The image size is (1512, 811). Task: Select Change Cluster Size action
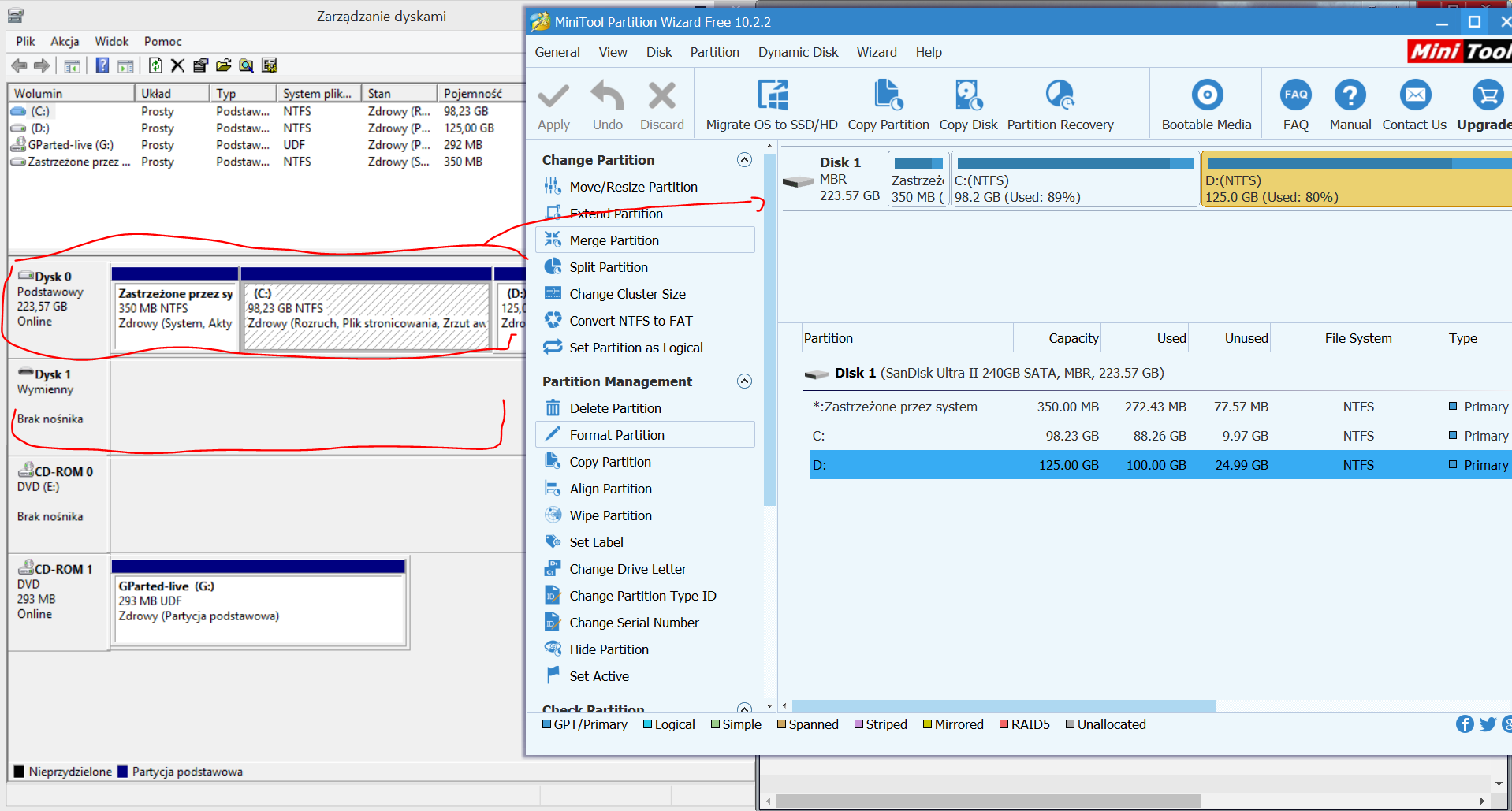pos(628,294)
